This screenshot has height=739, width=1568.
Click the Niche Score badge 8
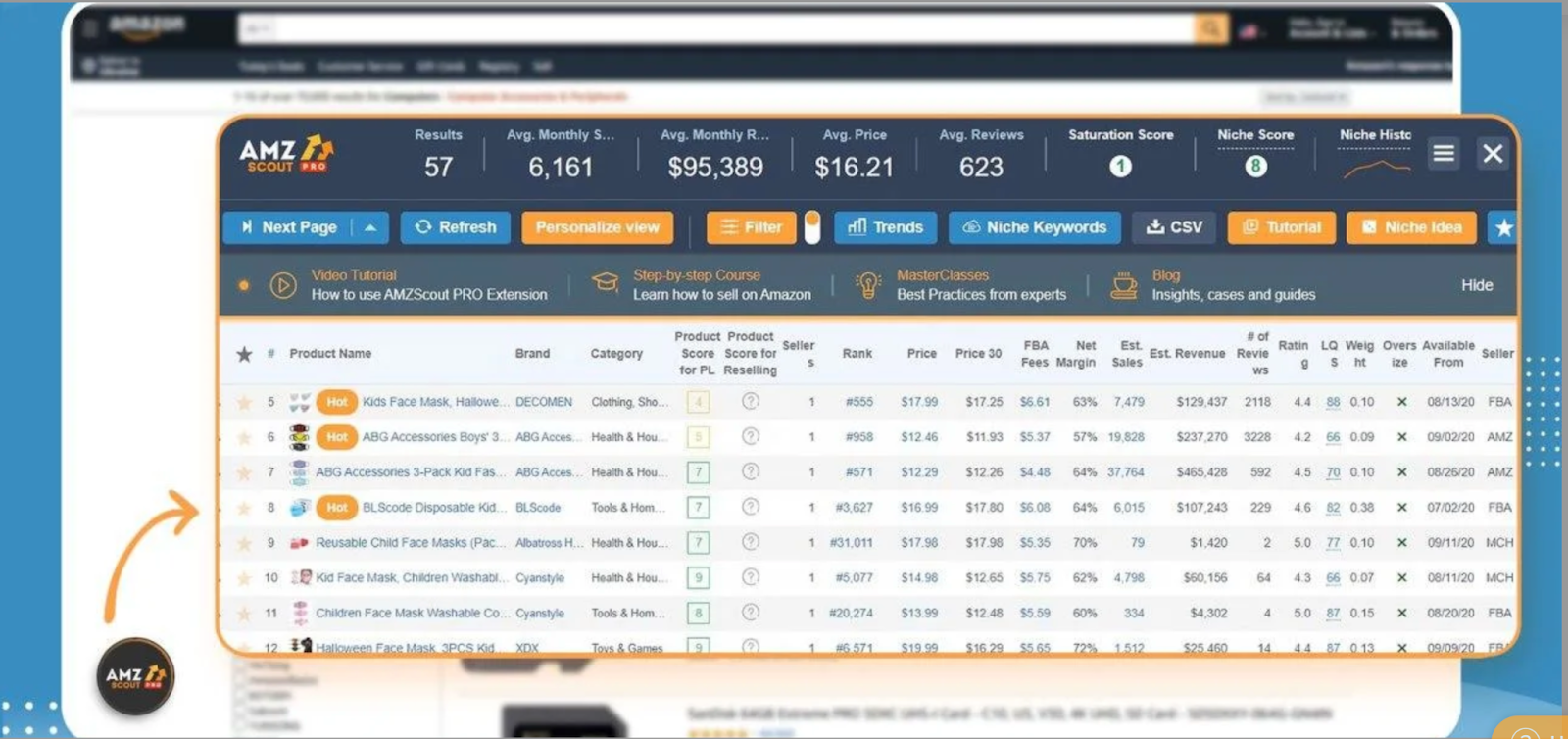click(x=1255, y=167)
